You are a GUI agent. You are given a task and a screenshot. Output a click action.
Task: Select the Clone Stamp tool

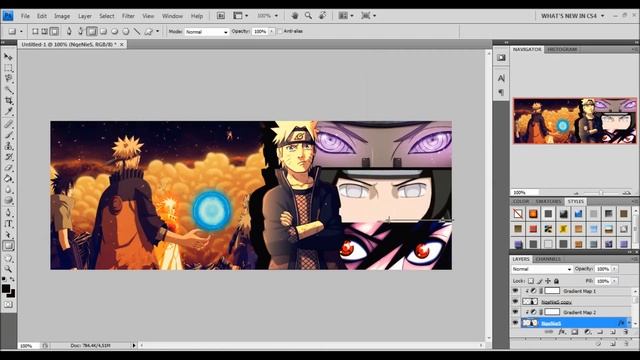8,146
